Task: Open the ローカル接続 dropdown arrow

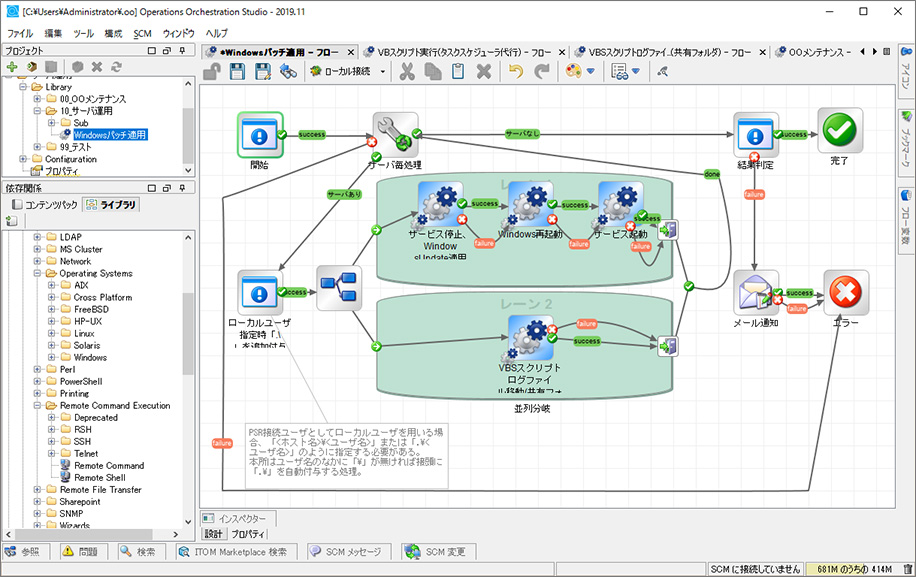Action: [383, 71]
